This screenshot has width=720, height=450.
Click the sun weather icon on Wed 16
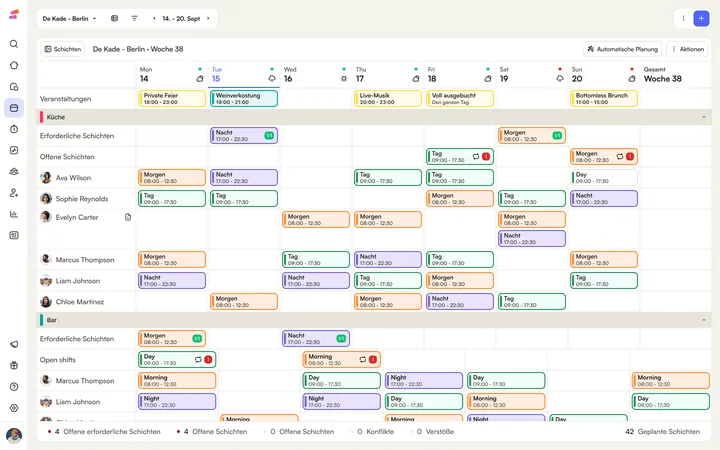[x=344, y=79]
